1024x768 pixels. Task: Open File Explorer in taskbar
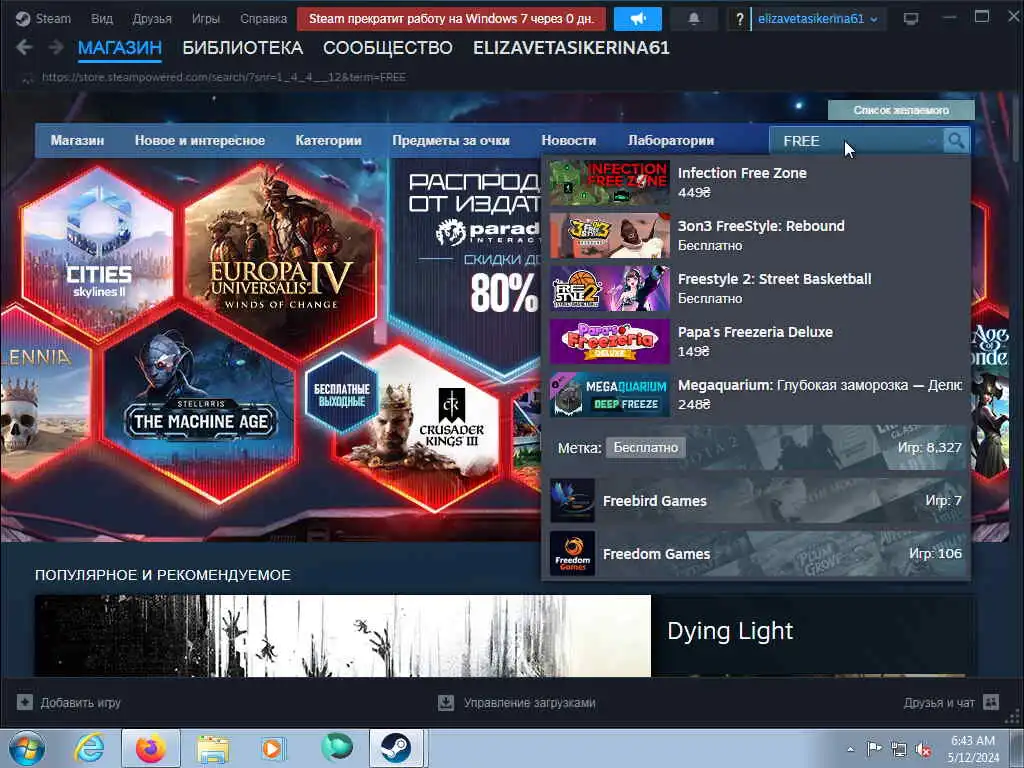pos(213,748)
